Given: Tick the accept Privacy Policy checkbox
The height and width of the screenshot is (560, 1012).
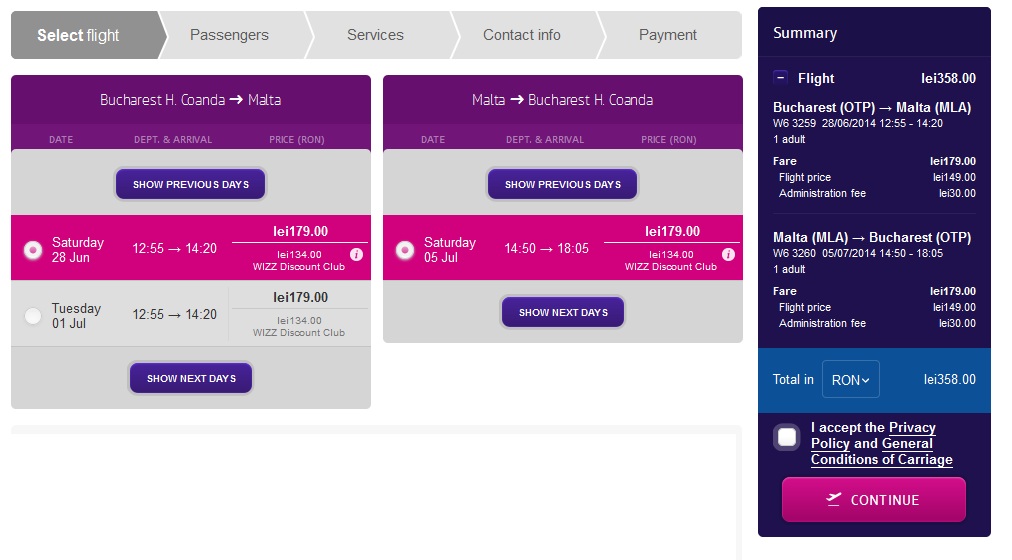Looking at the screenshot, I should coord(787,437).
